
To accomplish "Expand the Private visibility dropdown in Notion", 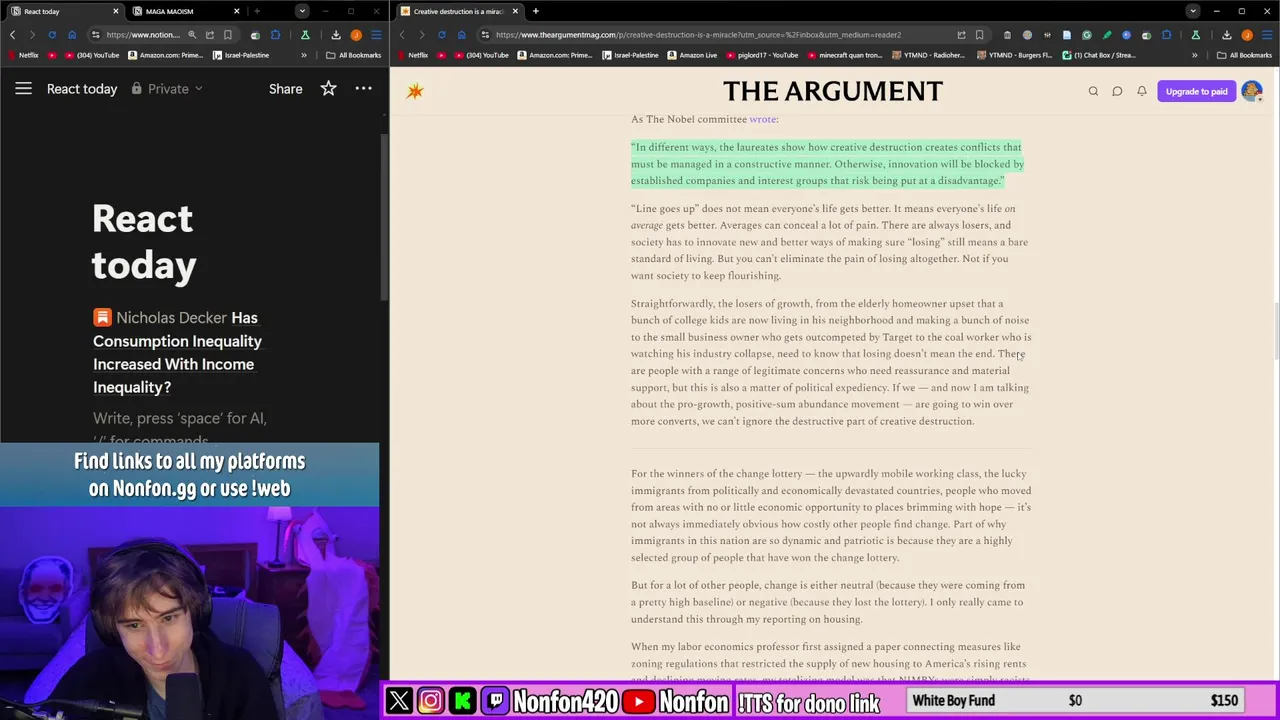I will coord(168,89).
